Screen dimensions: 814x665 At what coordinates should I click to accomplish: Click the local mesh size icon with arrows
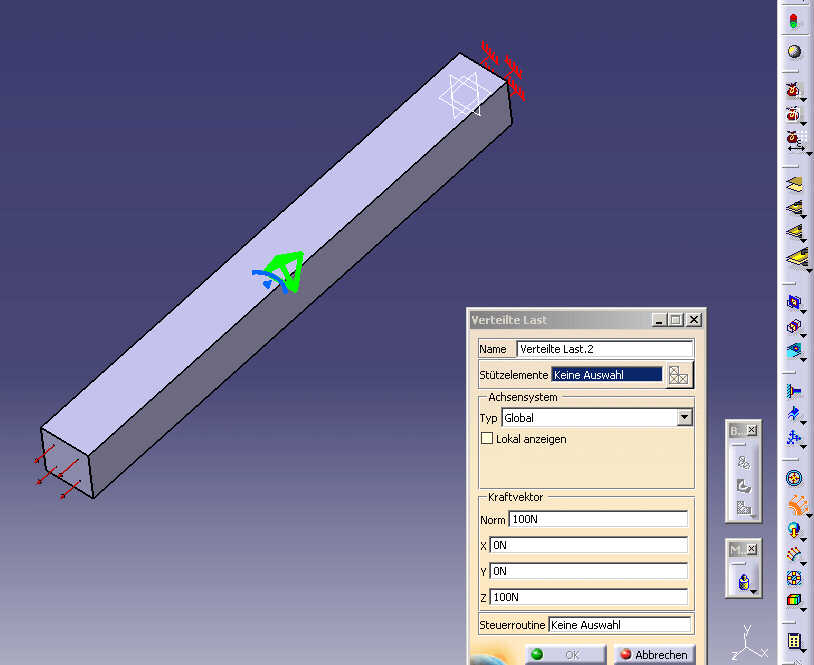[794, 140]
